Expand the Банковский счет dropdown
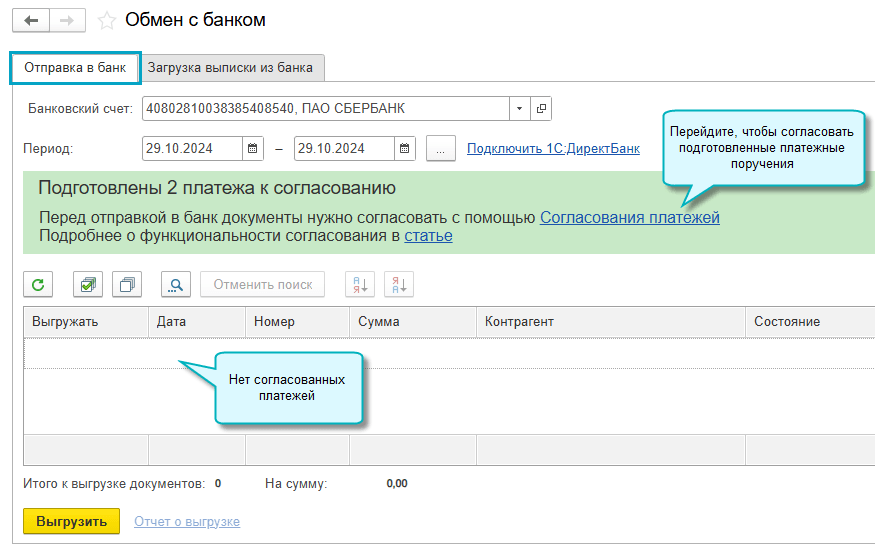The height and width of the screenshot is (550, 875). pos(520,108)
